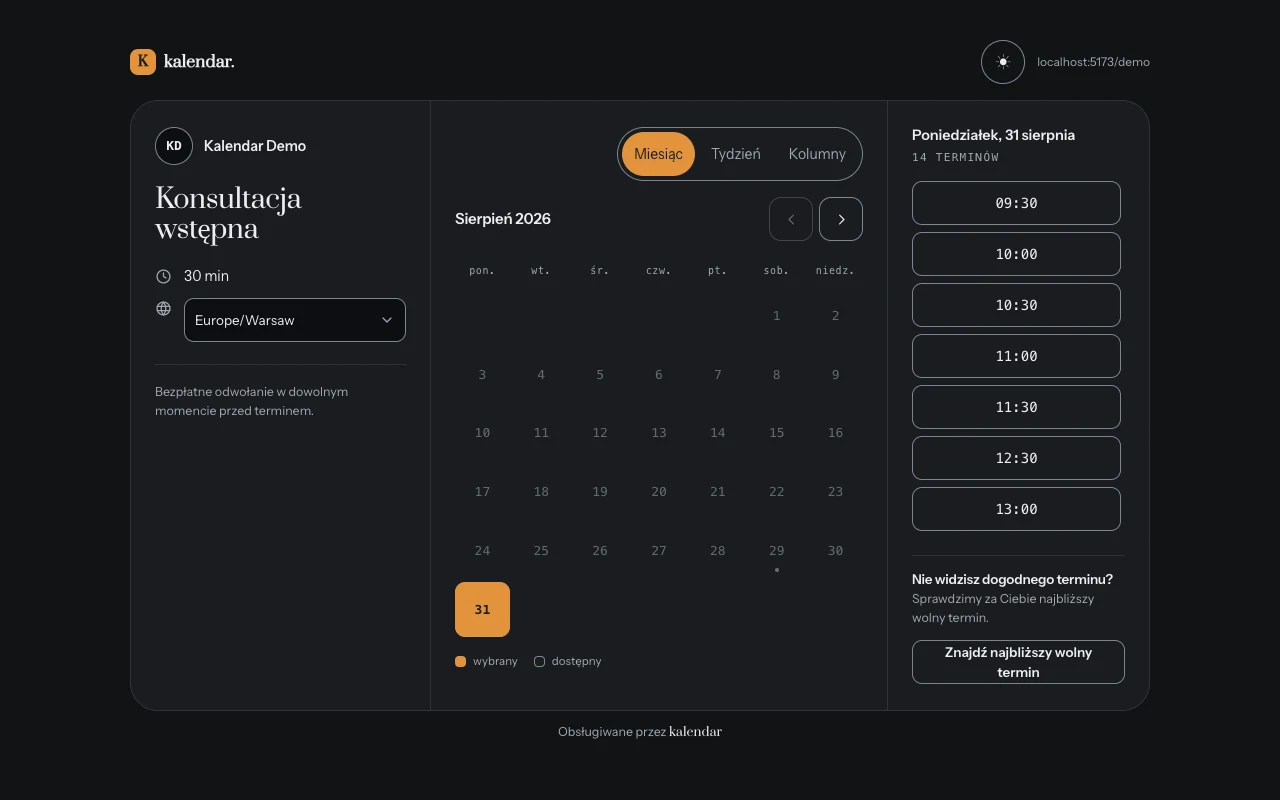Click the Konsultacja wstępna title

(x=228, y=213)
